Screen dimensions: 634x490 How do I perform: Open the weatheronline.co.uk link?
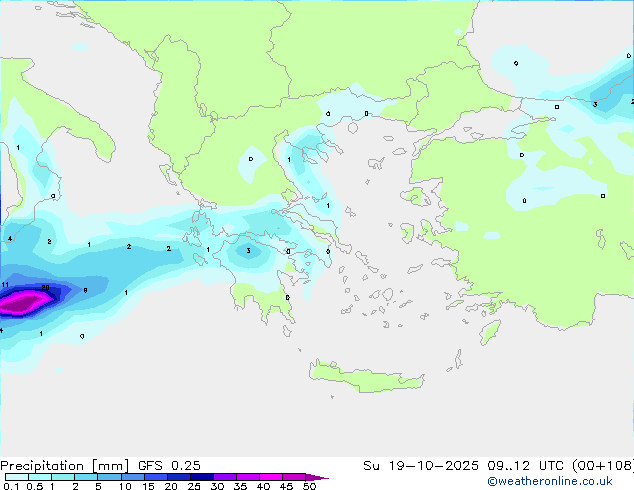coord(549,481)
